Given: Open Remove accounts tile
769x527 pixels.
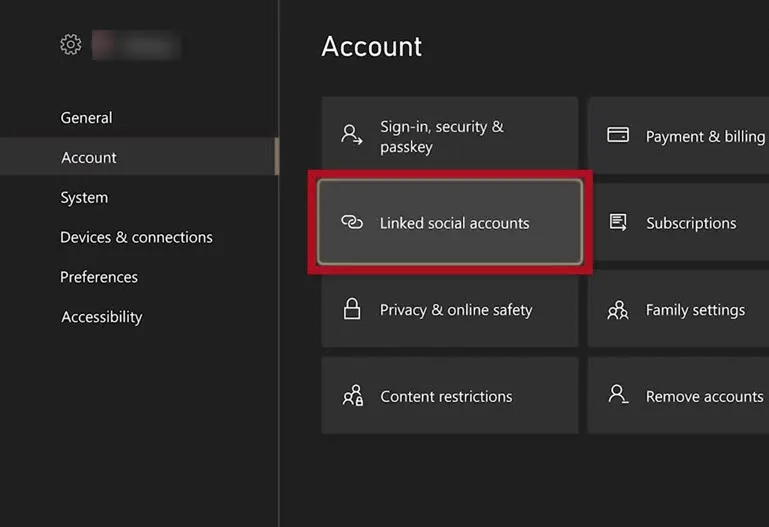Looking at the screenshot, I should tap(679, 396).
